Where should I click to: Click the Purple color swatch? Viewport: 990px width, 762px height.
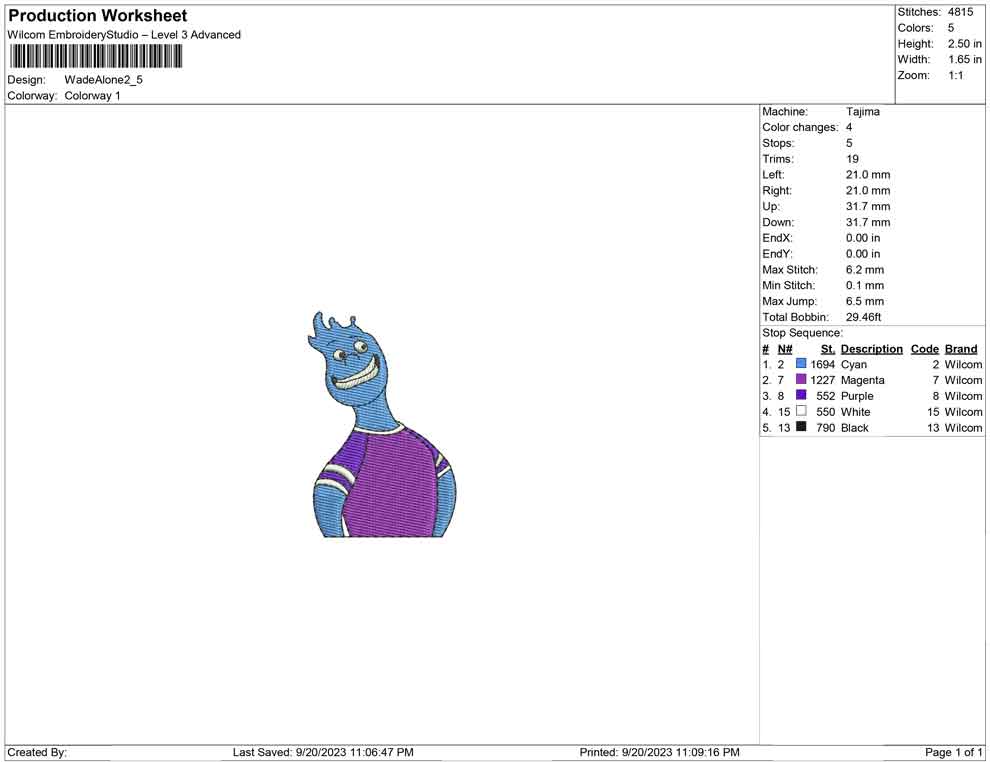coord(801,395)
